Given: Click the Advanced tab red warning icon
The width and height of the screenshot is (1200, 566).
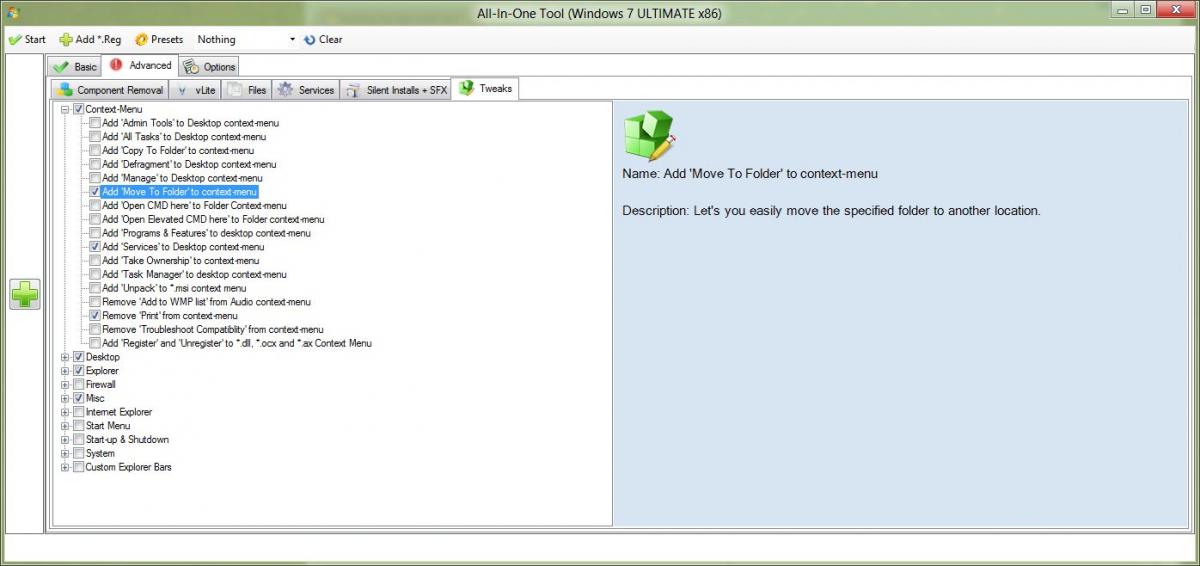Looking at the screenshot, I should tap(116, 65).
